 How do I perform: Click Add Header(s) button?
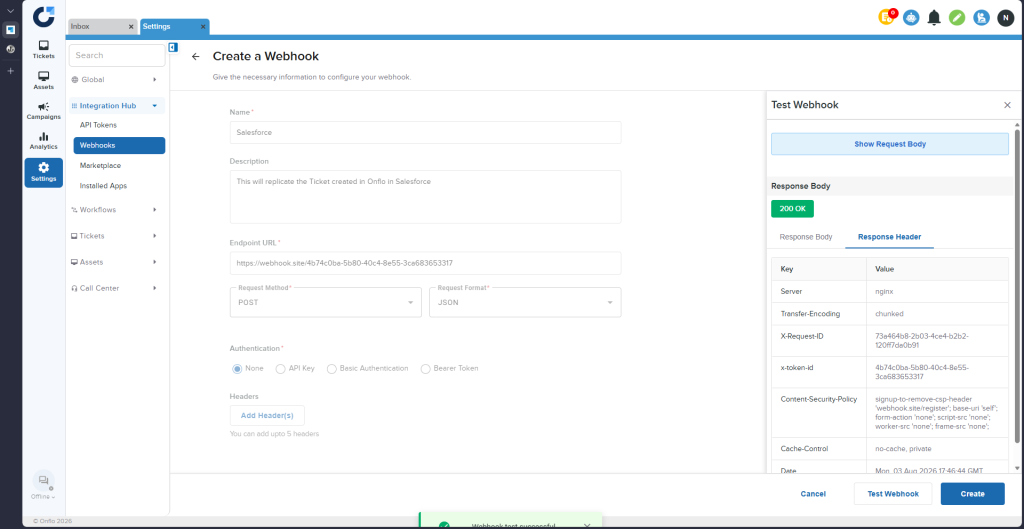pos(267,416)
